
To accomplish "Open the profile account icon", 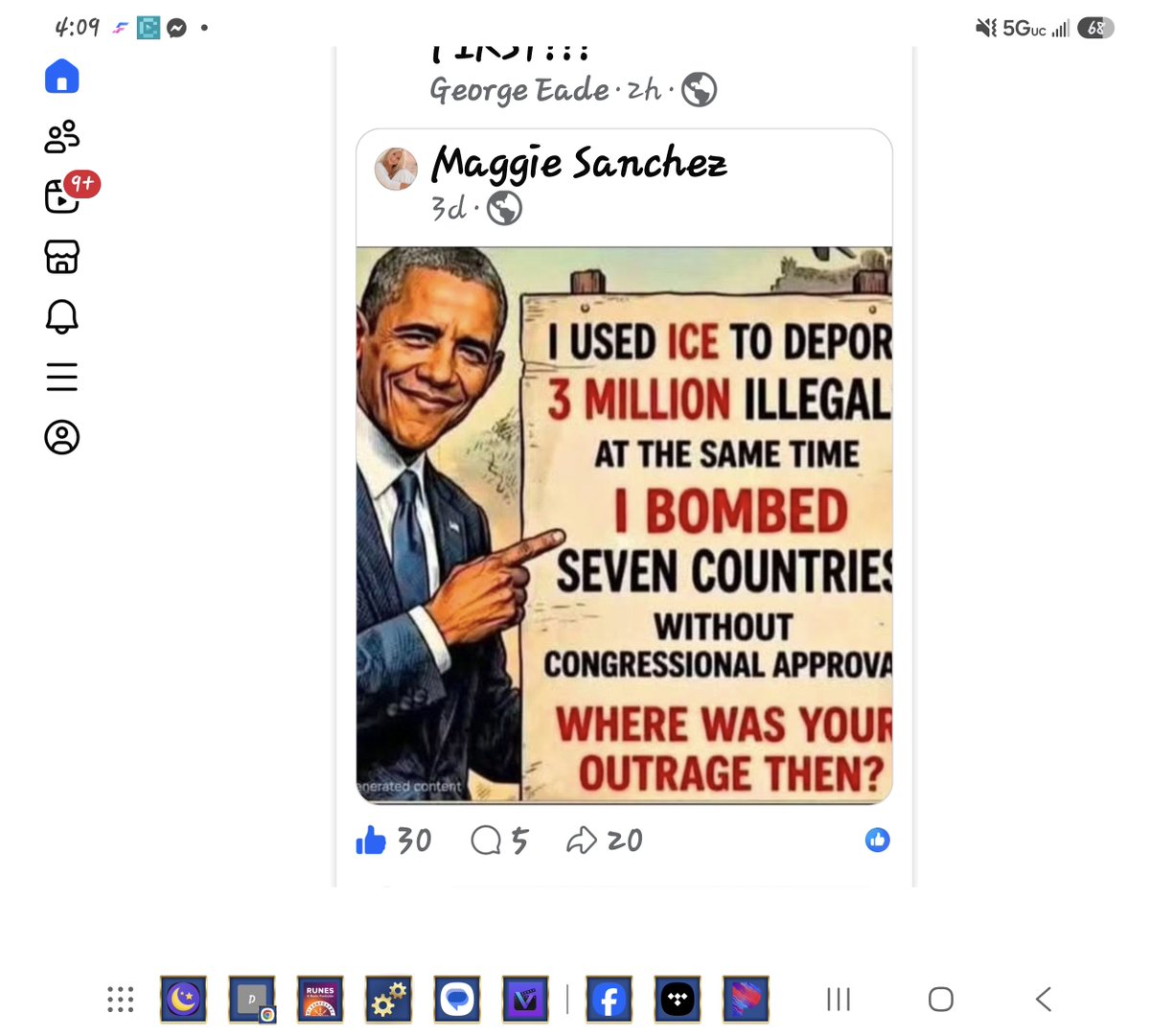I will click(62, 437).
